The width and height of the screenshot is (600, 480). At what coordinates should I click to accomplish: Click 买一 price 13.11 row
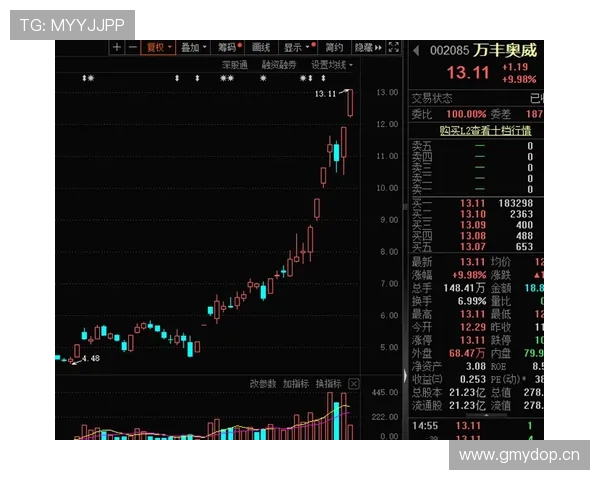[x=473, y=203]
